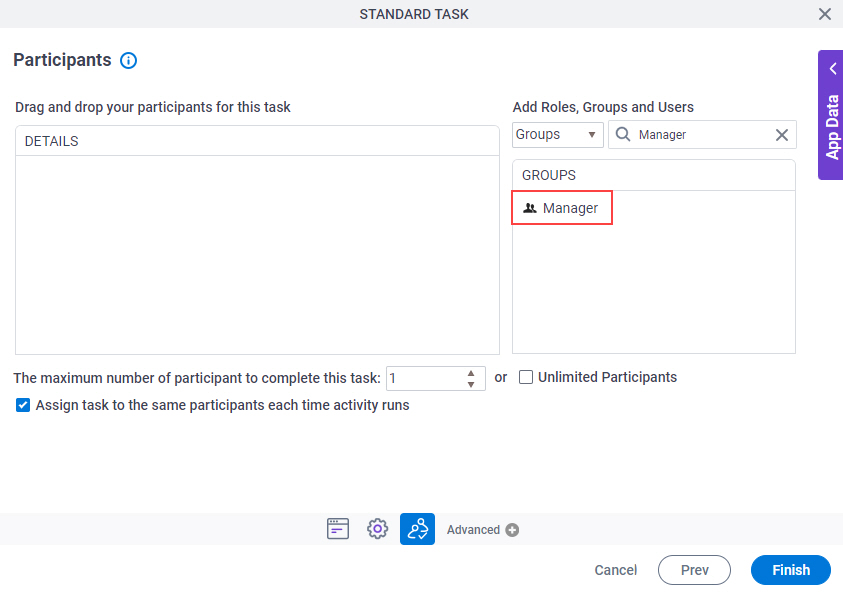Click the Advanced plus icon
The image size is (843, 593).
512,530
